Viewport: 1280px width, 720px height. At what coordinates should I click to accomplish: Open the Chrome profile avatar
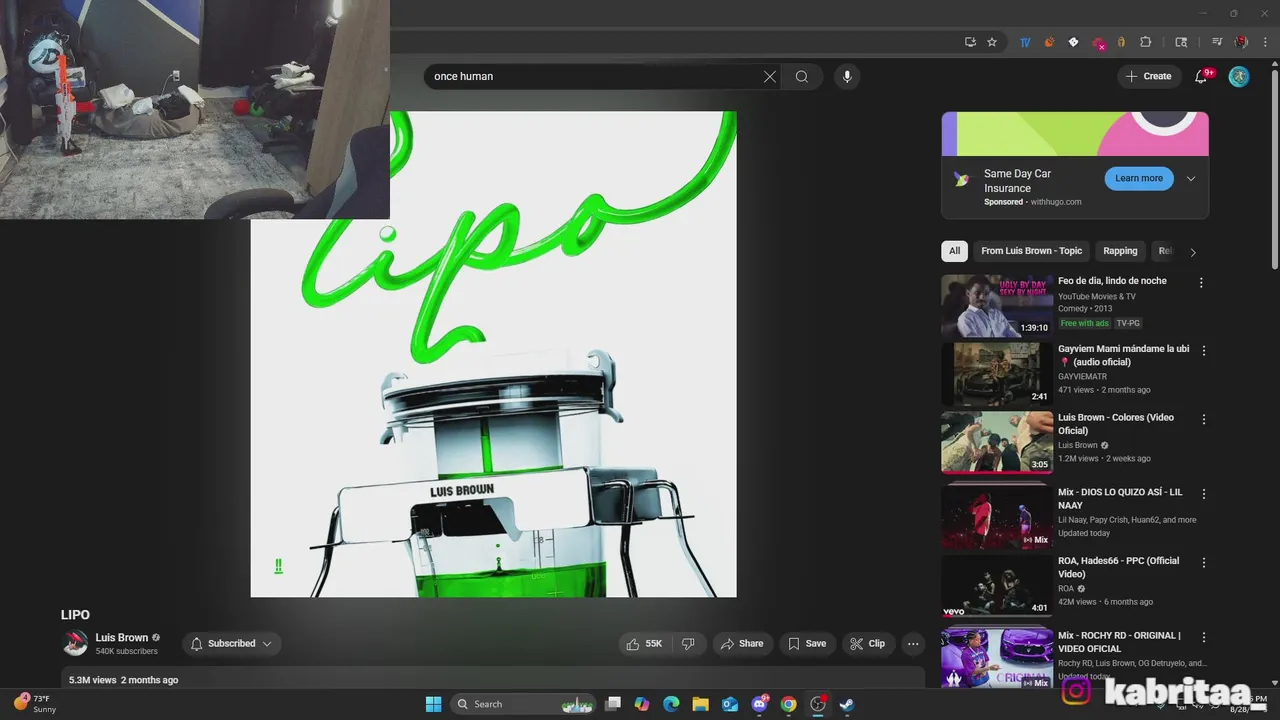coord(1241,42)
